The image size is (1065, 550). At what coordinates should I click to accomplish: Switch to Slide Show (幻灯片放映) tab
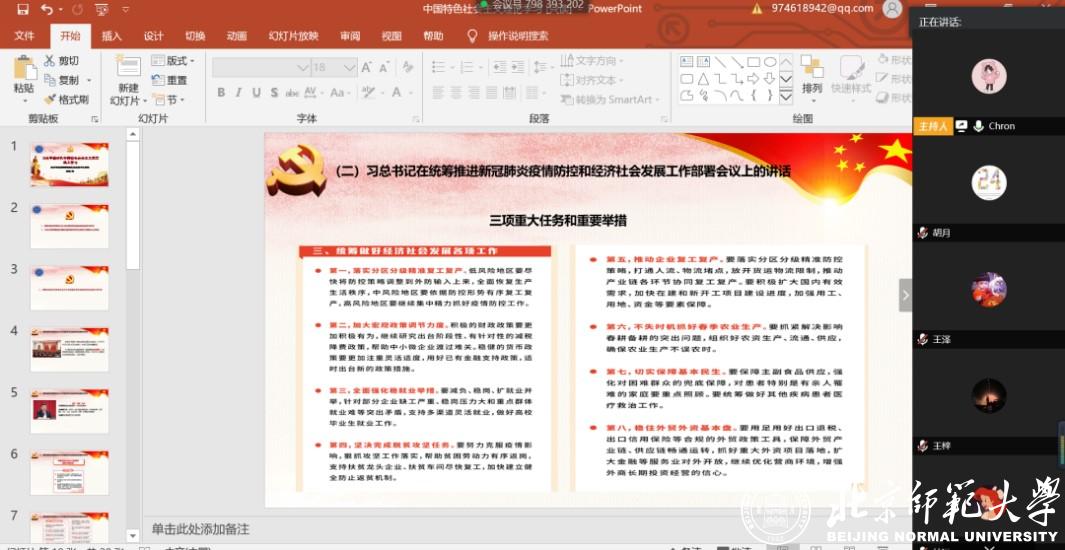click(x=293, y=36)
